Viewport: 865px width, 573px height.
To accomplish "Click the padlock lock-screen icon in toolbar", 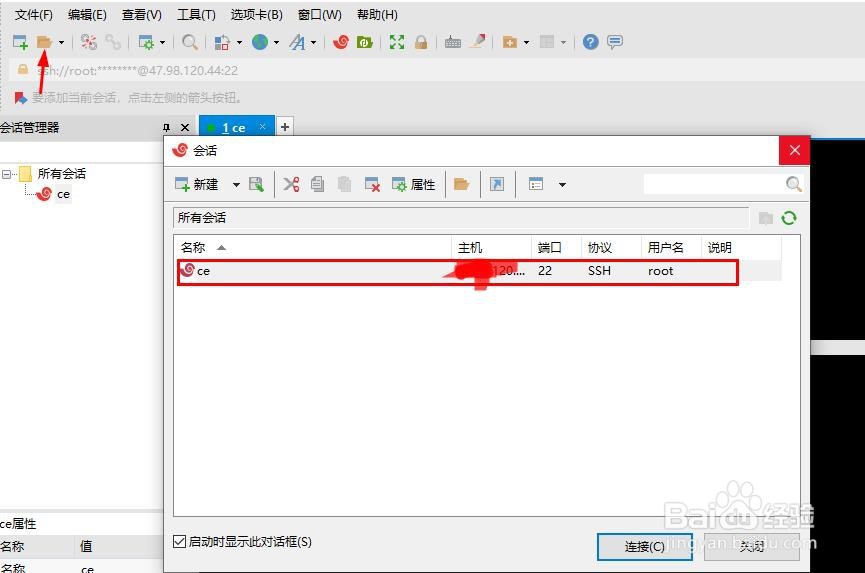I will 421,42.
